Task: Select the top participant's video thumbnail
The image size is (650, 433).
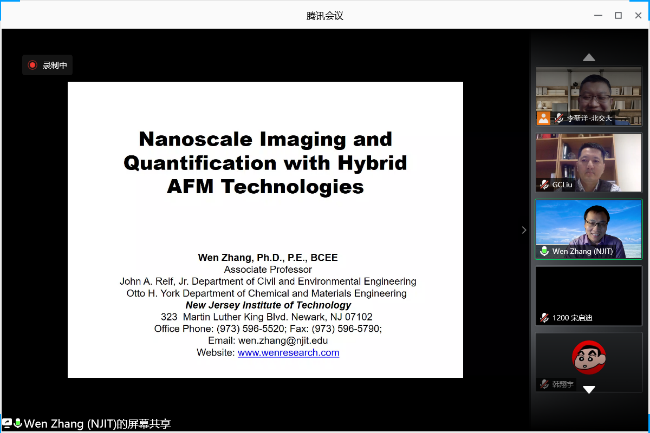Action: (588, 96)
